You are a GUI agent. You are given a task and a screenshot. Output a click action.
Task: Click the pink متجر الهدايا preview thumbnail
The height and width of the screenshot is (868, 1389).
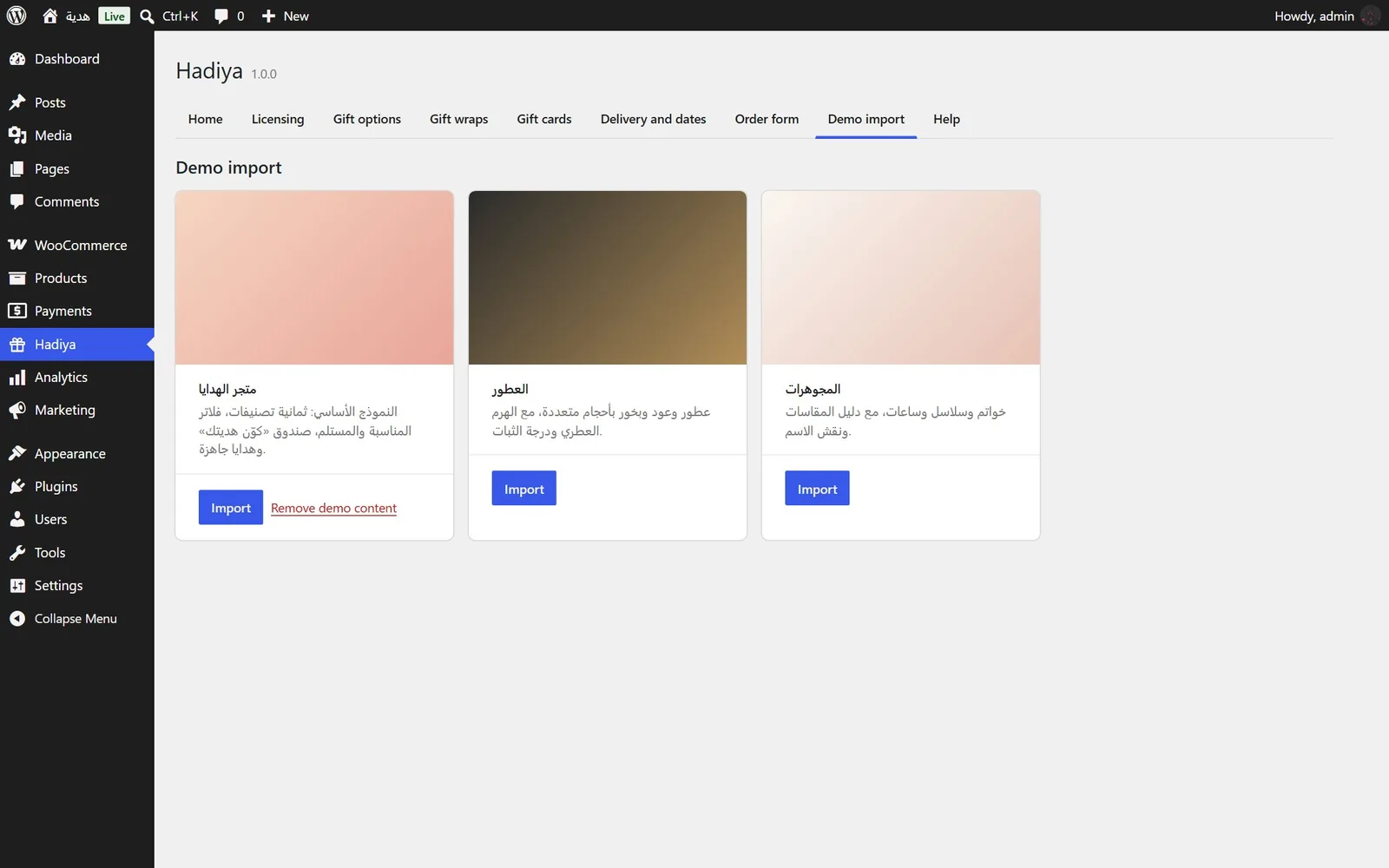(314, 278)
